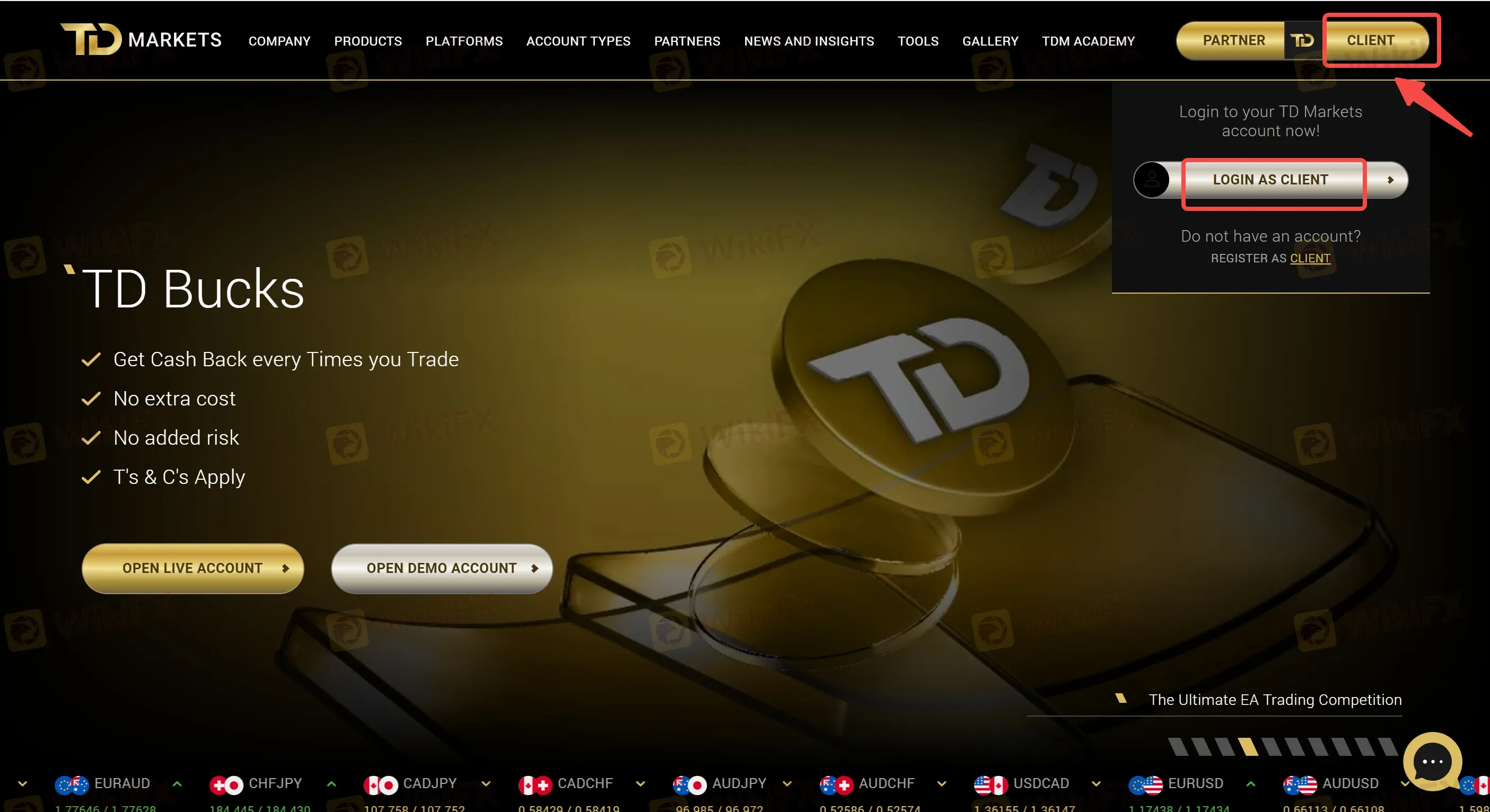This screenshot has height=812, width=1490.
Task: Toggle the Partner login pill
Action: coord(1233,40)
